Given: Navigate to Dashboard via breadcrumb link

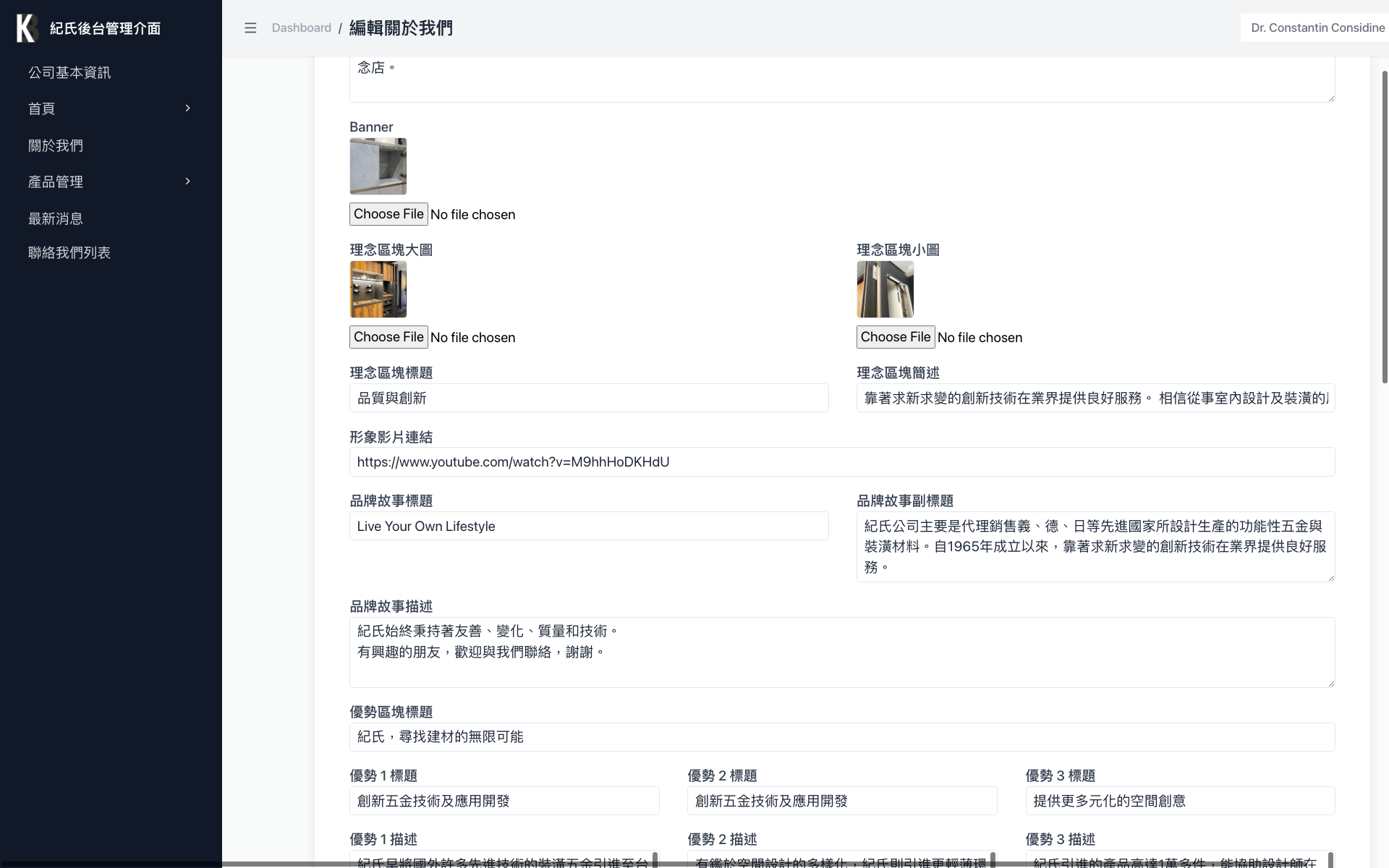Looking at the screenshot, I should tap(301, 27).
